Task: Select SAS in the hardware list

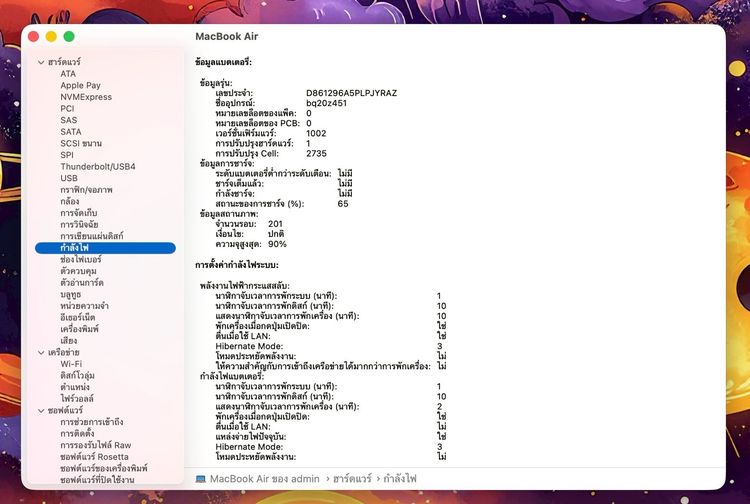Action: click(x=68, y=120)
